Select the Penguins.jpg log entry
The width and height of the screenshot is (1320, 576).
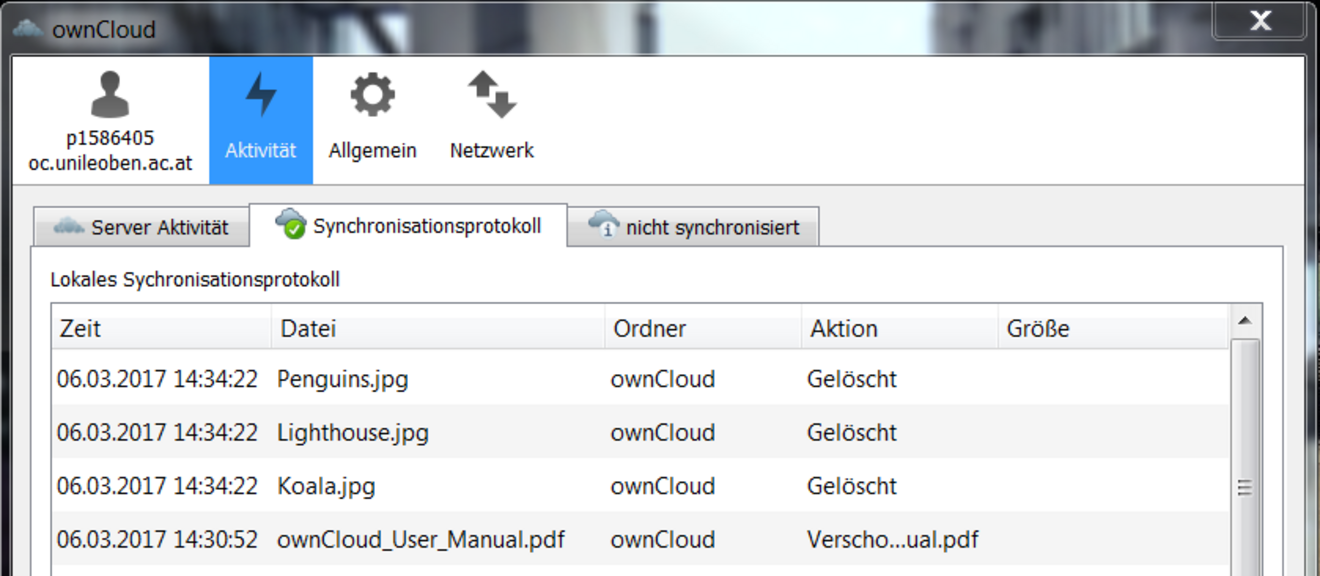pos(343,380)
